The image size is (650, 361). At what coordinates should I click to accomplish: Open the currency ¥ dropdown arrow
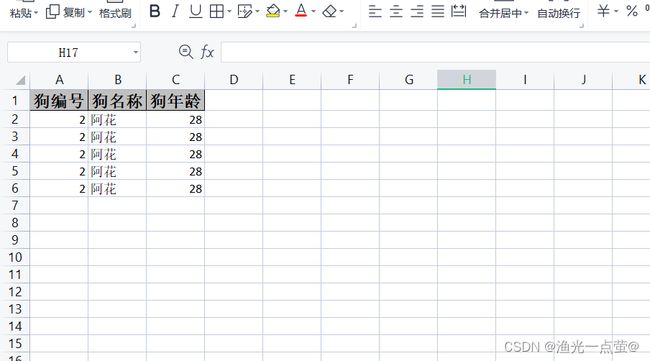(616, 11)
